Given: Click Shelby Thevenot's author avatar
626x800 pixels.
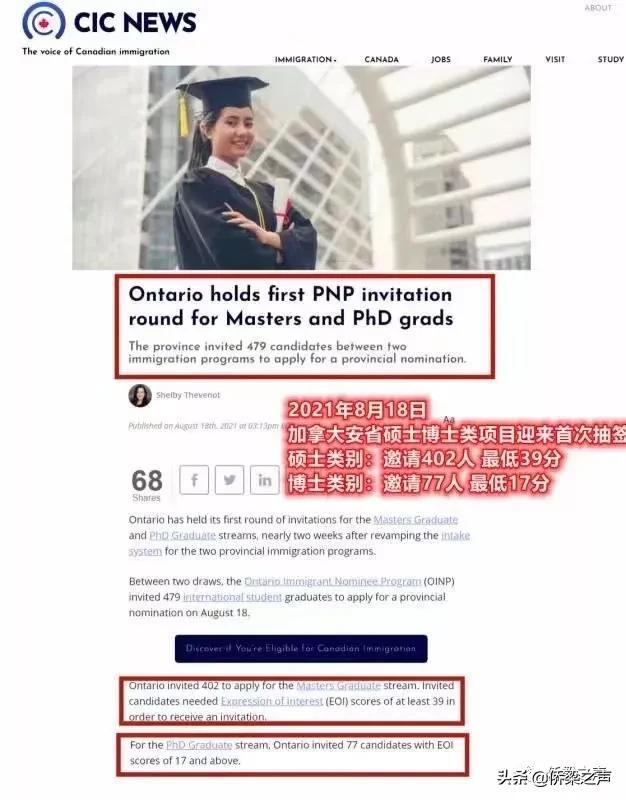Looking at the screenshot, I should click(140, 395).
